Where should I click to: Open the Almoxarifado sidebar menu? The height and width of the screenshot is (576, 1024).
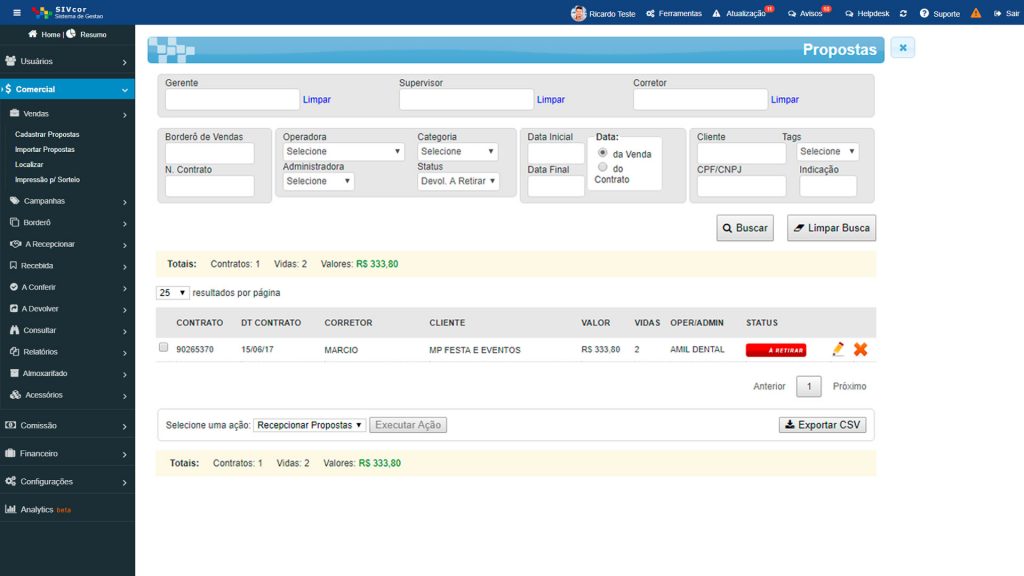pos(67,373)
